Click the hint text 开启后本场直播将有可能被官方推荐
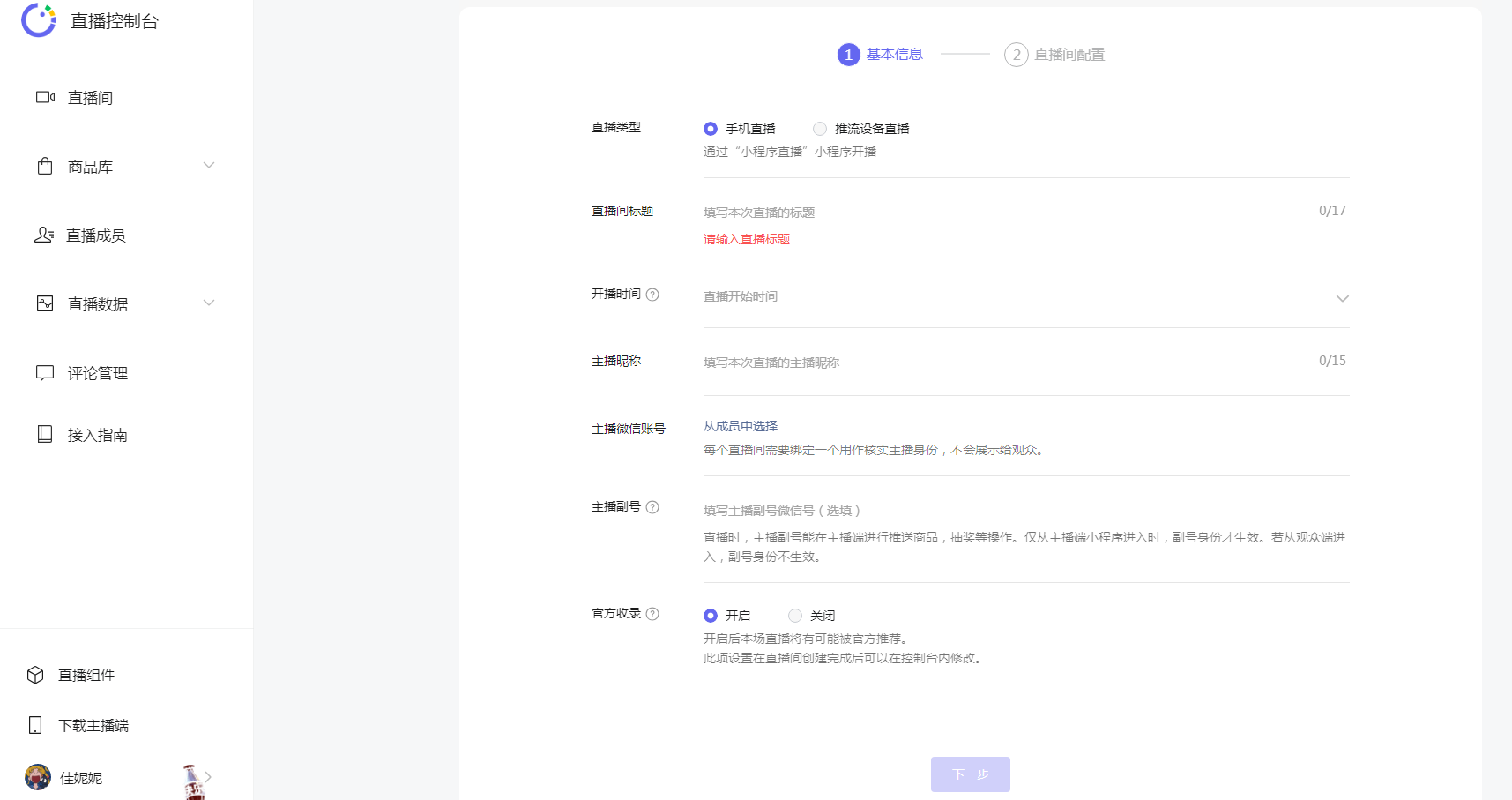1512x800 pixels. [806, 639]
